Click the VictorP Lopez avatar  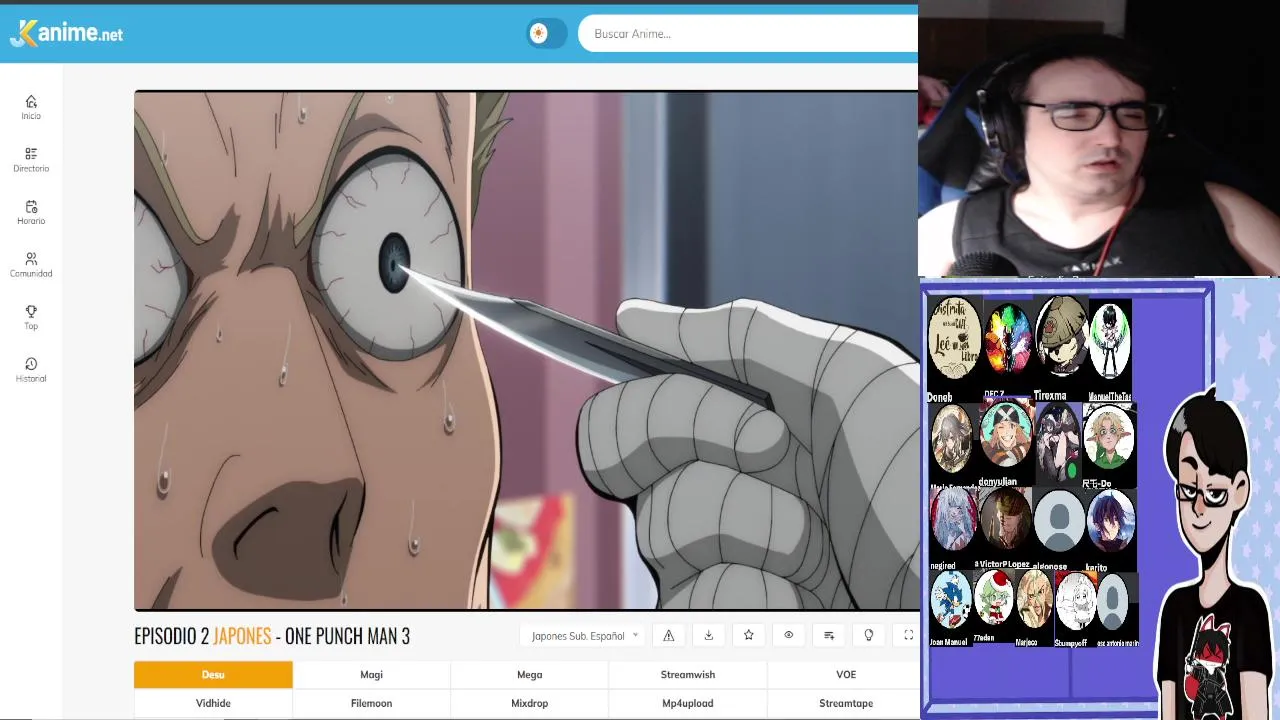pyautogui.click(x=1005, y=520)
